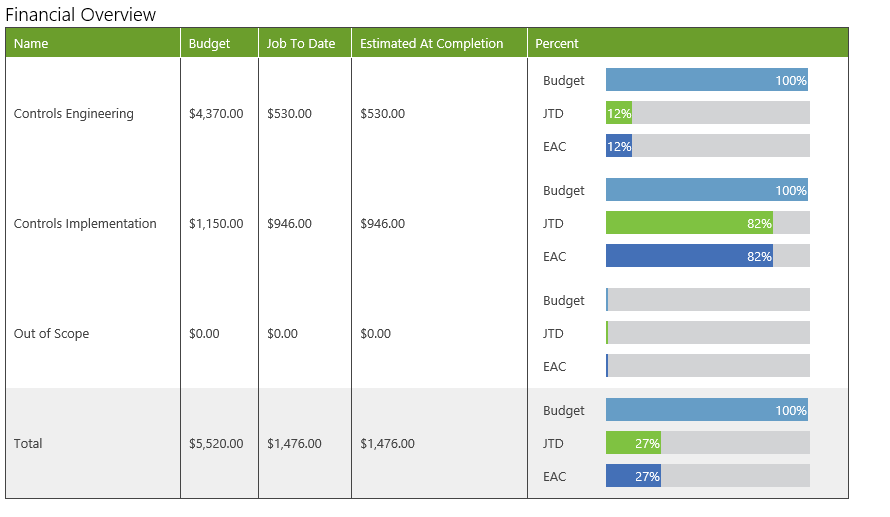This screenshot has height=517, width=890.
Task: Click Out of Scope Job To Date $0.00
Action: [x=283, y=334]
